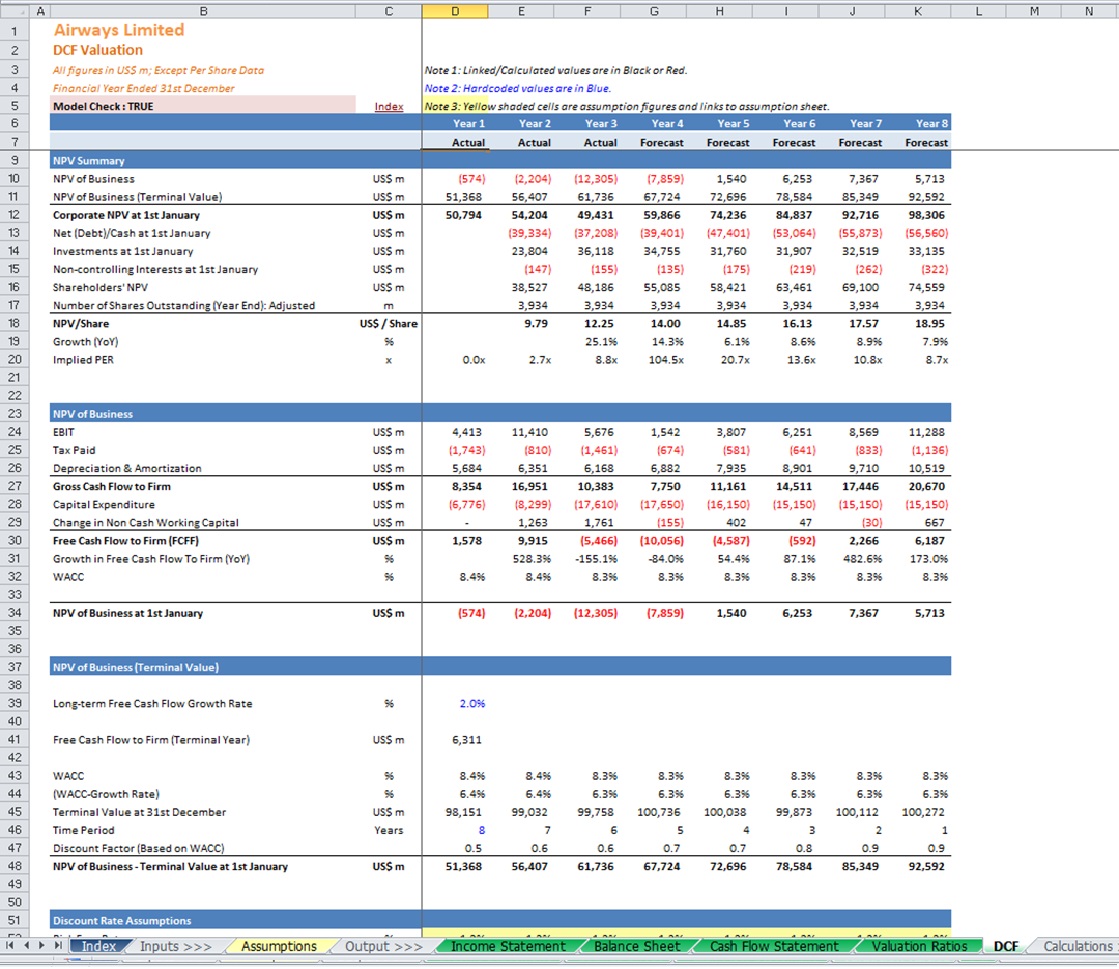Click the next sheet scroll arrow
Viewport: 1119px width, 969px height.
click(42, 945)
